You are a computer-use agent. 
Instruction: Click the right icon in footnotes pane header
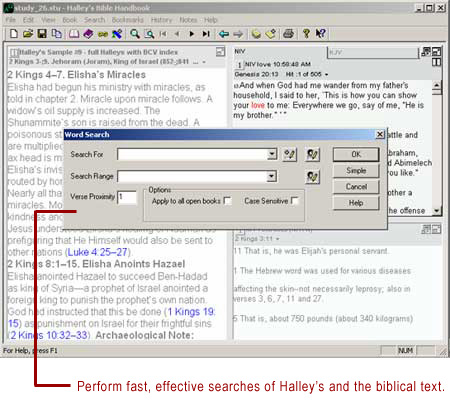[x=436, y=229]
